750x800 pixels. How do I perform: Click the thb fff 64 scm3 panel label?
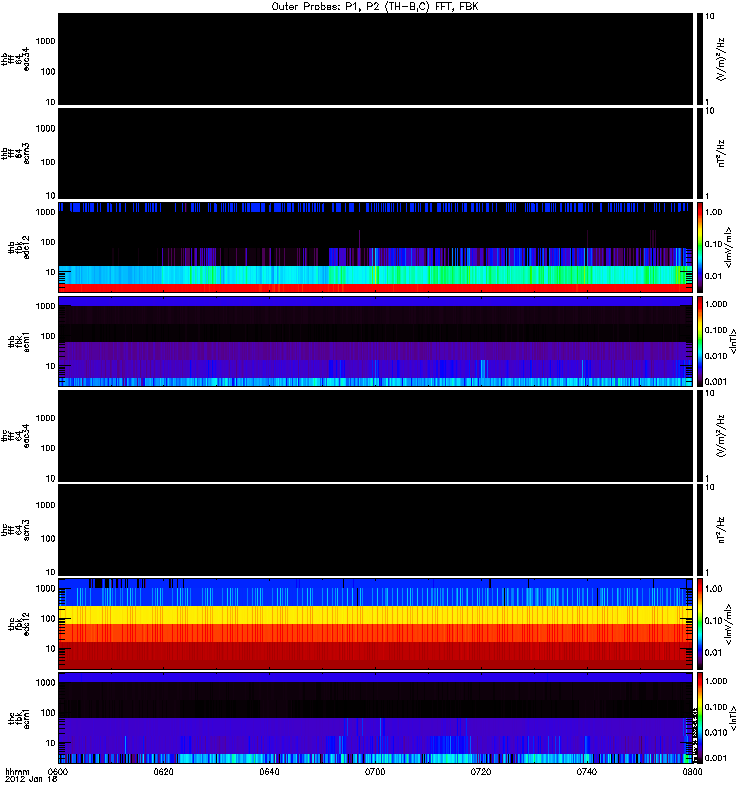click(15, 154)
